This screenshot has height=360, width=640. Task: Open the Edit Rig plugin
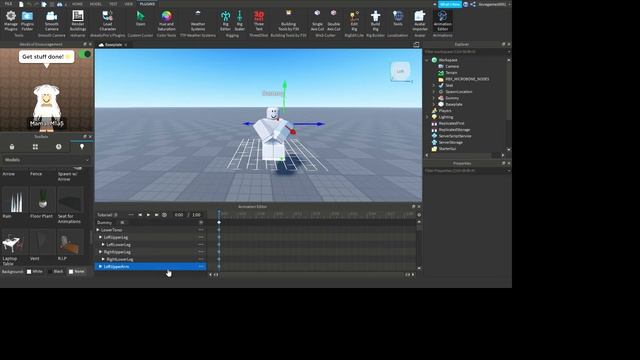(x=354, y=20)
